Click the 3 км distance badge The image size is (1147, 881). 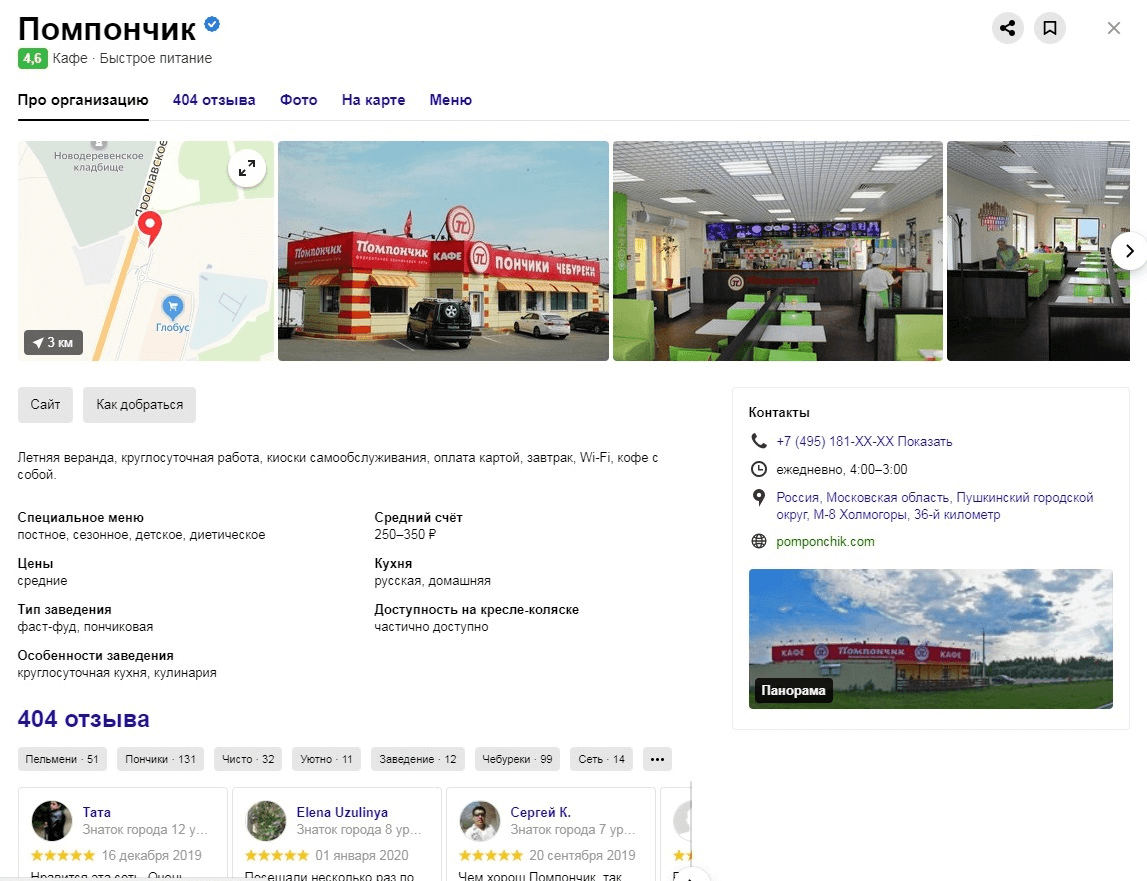click(53, 342)
